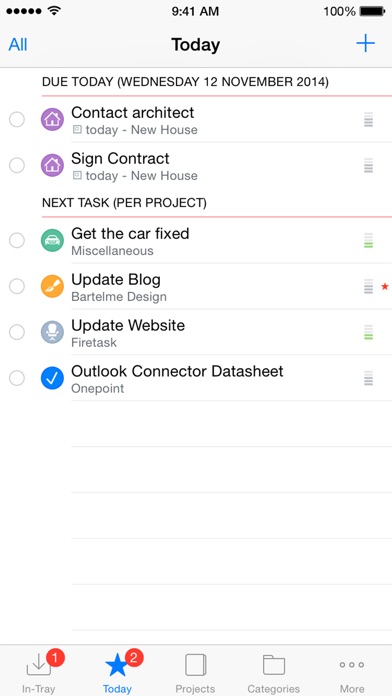The height and width of the screenshot is (696, 392).
Task: Tap priority bars for Get the car fixed
Action: [x=368, y=241]
